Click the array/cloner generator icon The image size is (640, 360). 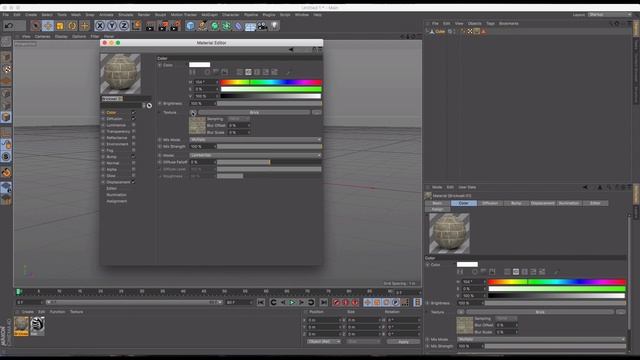pyautogui.click(x=227, y=26)
